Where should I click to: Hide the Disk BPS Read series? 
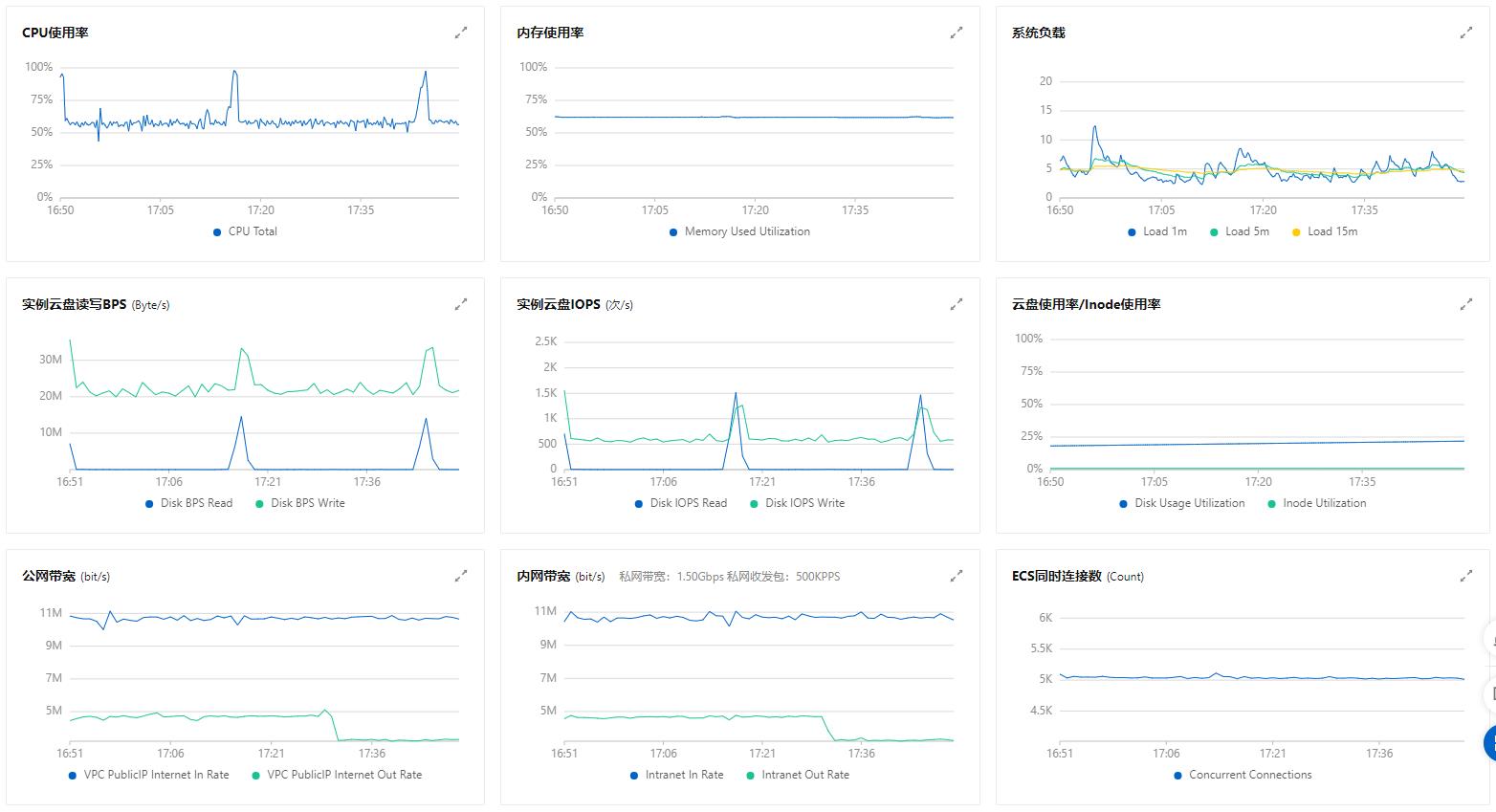195,503
